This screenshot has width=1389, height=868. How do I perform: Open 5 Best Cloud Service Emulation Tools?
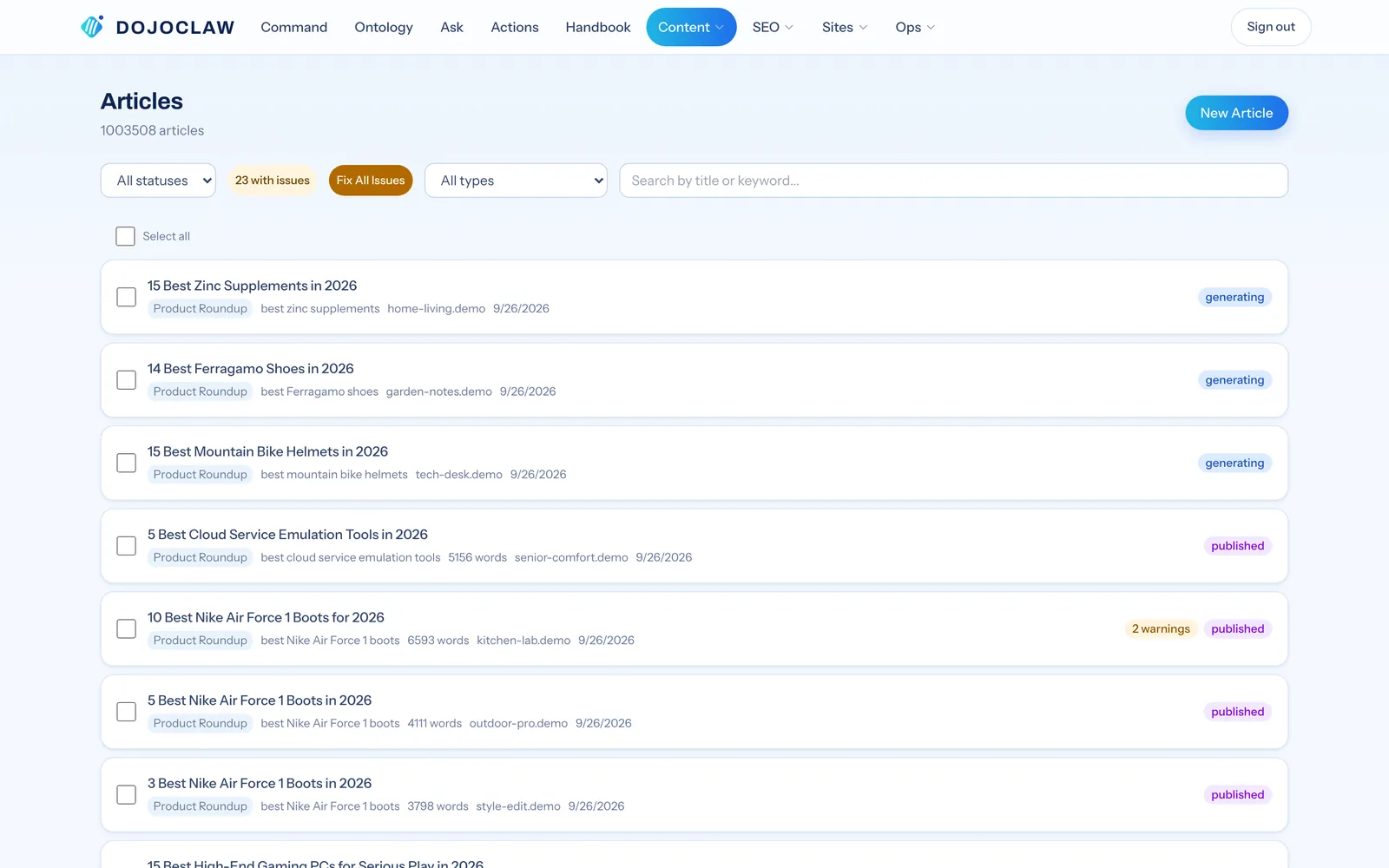pos(287,535)
